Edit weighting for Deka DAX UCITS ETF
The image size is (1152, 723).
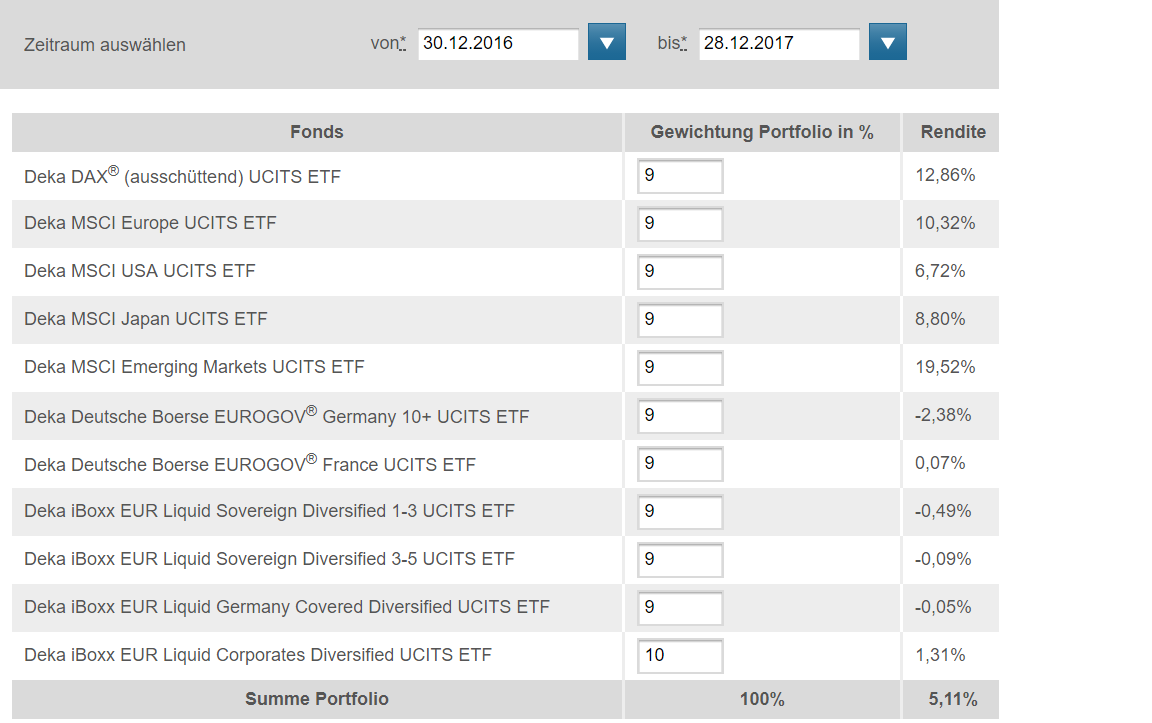680,176
